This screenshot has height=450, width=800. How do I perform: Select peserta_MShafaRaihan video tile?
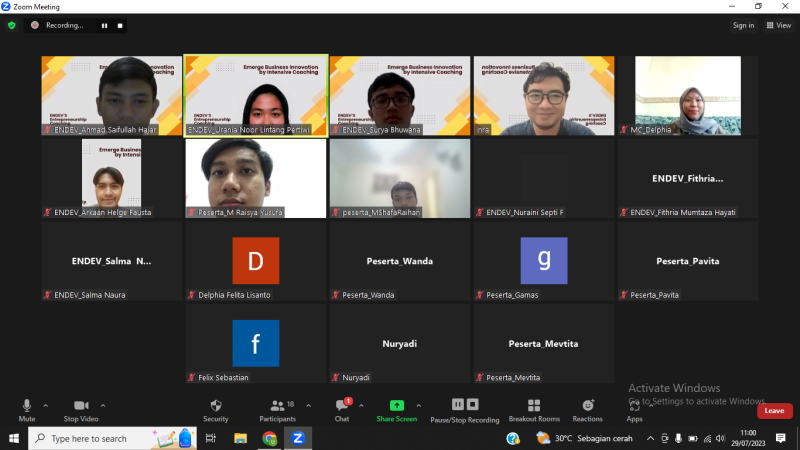tap(400, 179)
